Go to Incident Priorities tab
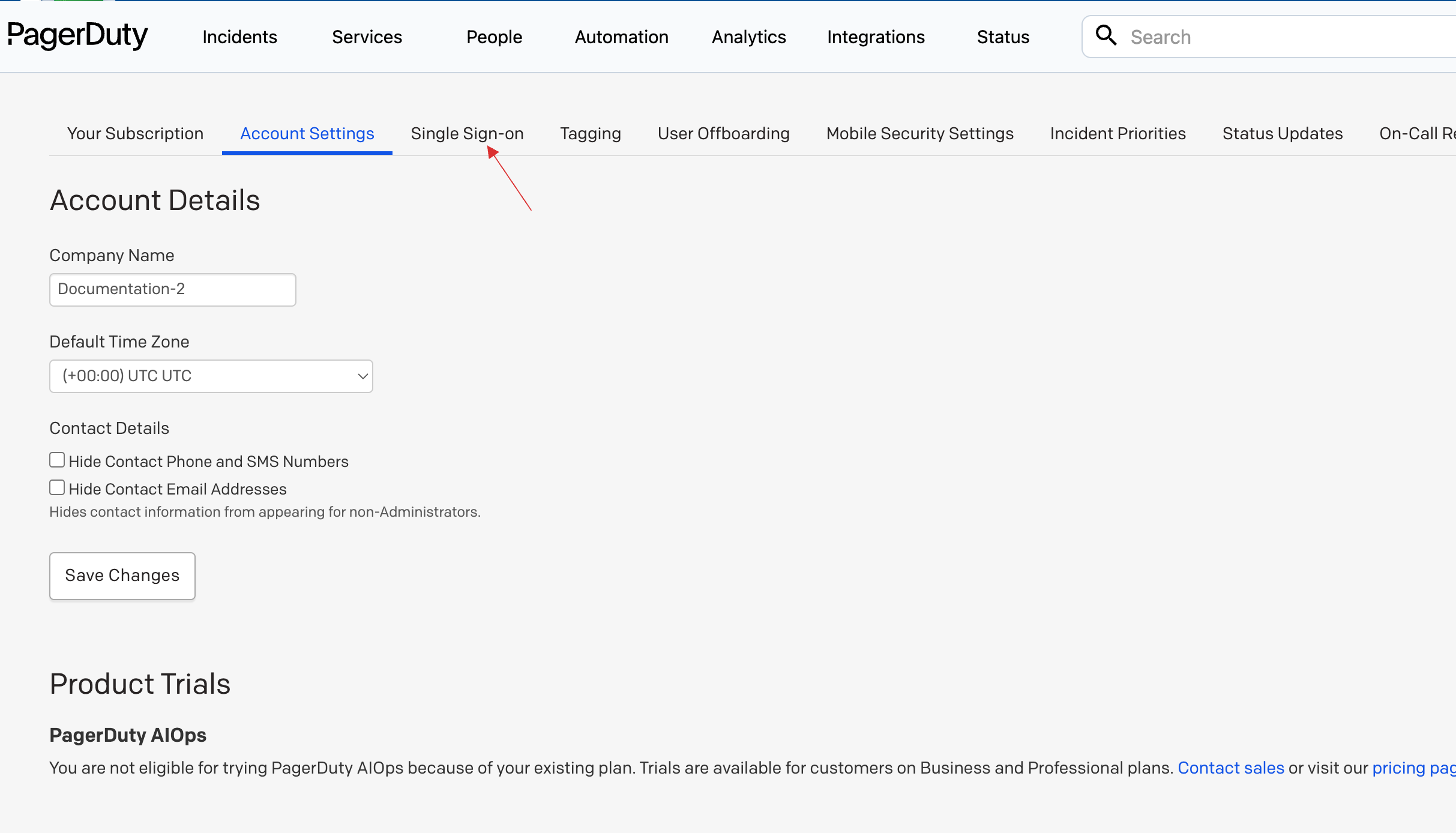This screenshot has width=1456, height=833. [1118, 133]
